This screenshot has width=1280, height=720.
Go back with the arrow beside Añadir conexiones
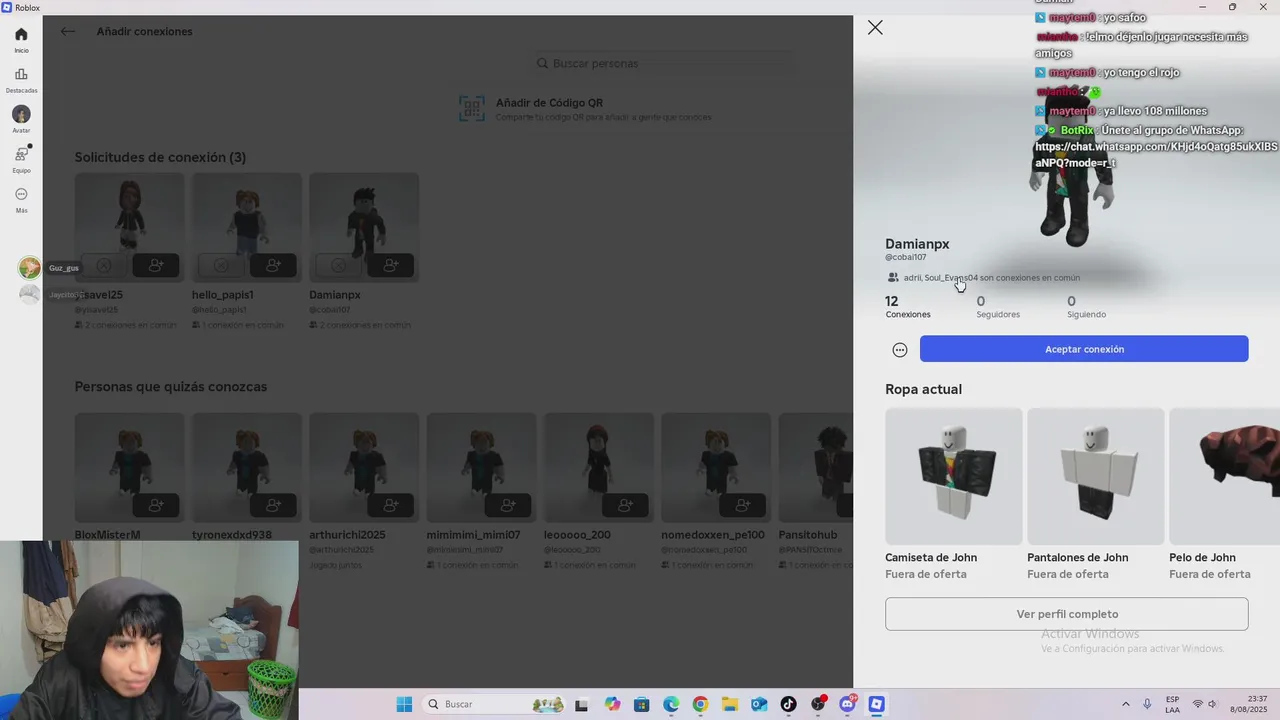click(x=67, y=31)
